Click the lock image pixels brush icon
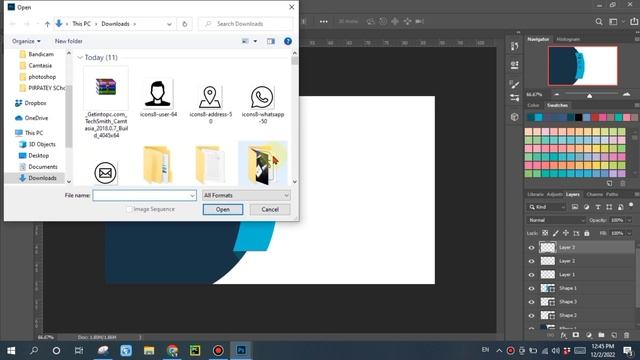 [x=556, y=233]
